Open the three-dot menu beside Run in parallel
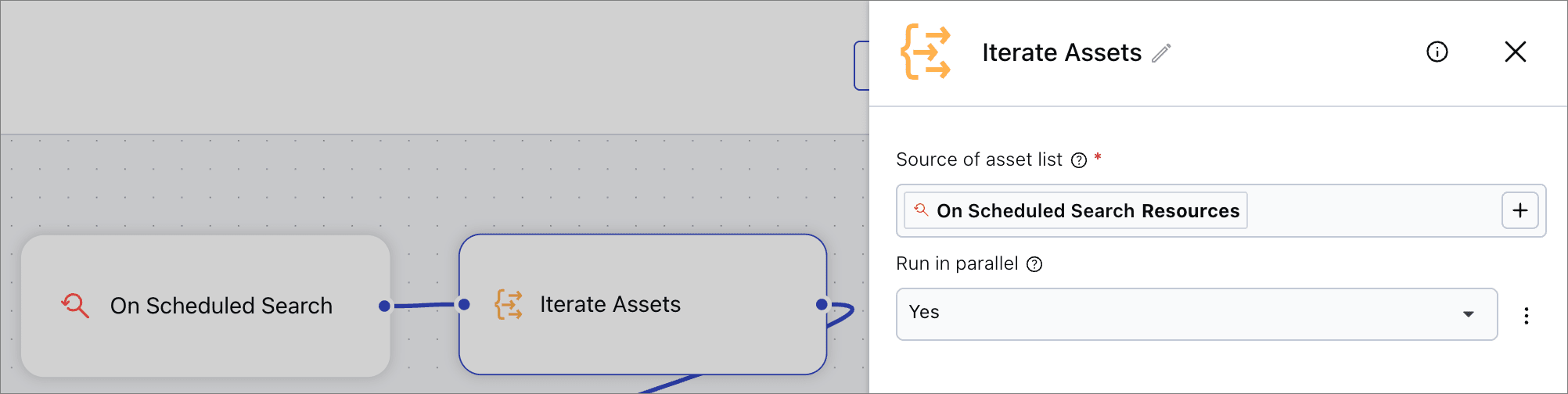Image resolution: width=1568 pixels, height=394 pixels. (x=1526, y=316)
